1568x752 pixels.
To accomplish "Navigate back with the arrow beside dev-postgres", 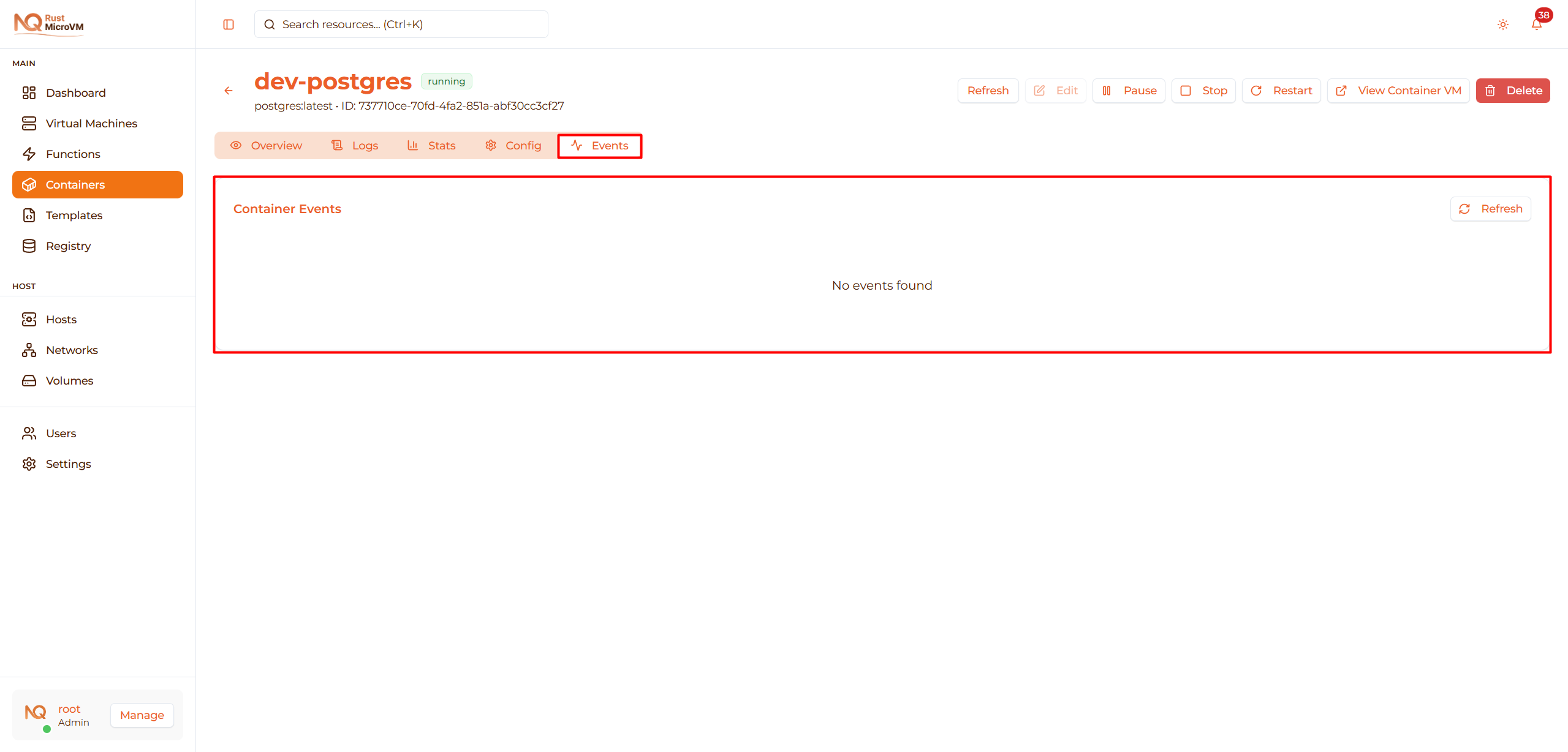I will 229,90.
